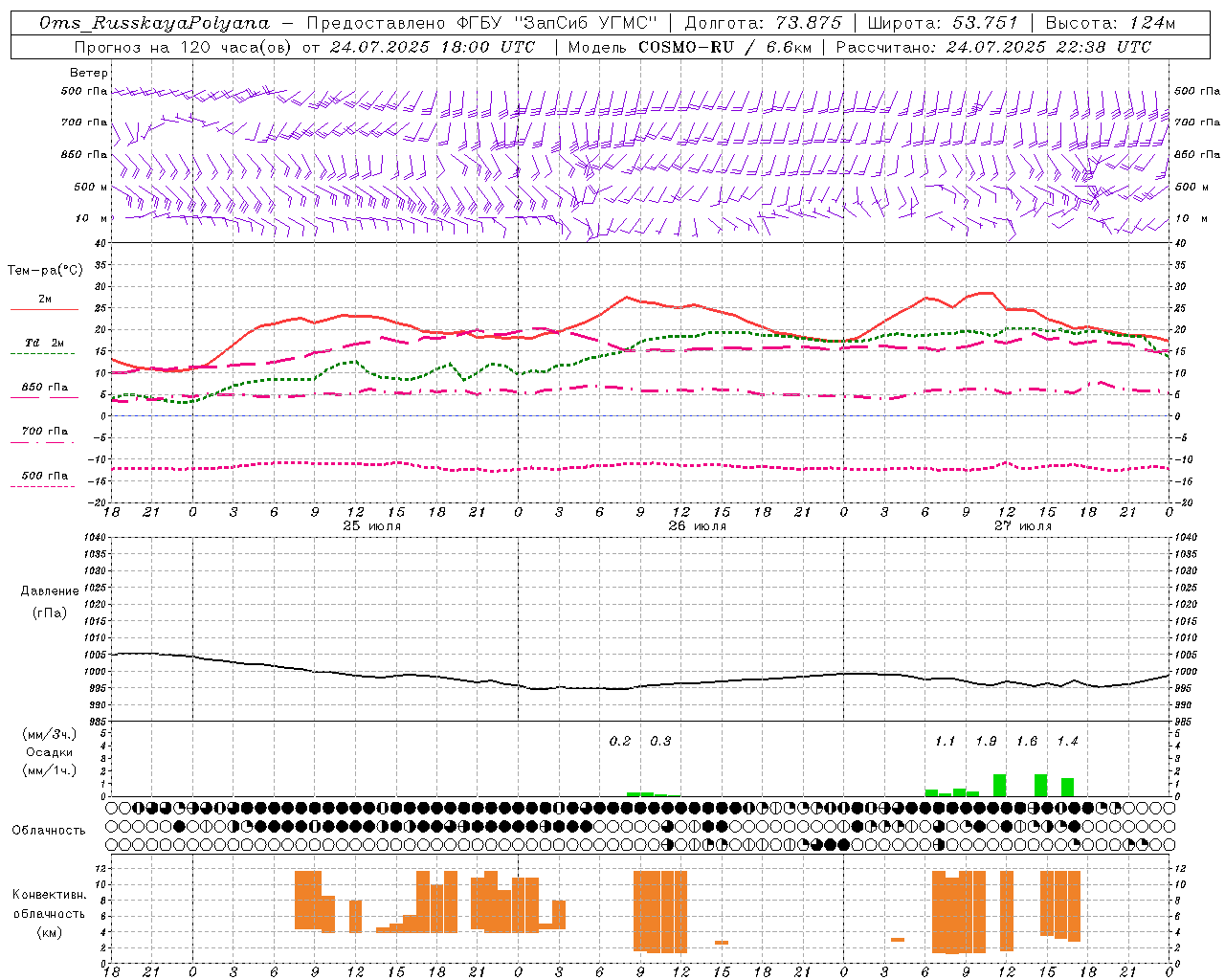Click the Тем-ра(°C) temperature panel label

point(45,271)
